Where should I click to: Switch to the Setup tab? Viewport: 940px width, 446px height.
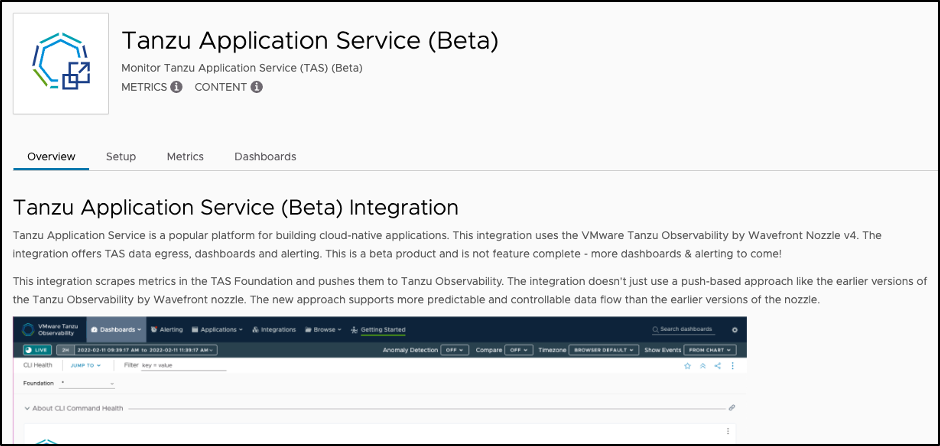click(121, 157)
